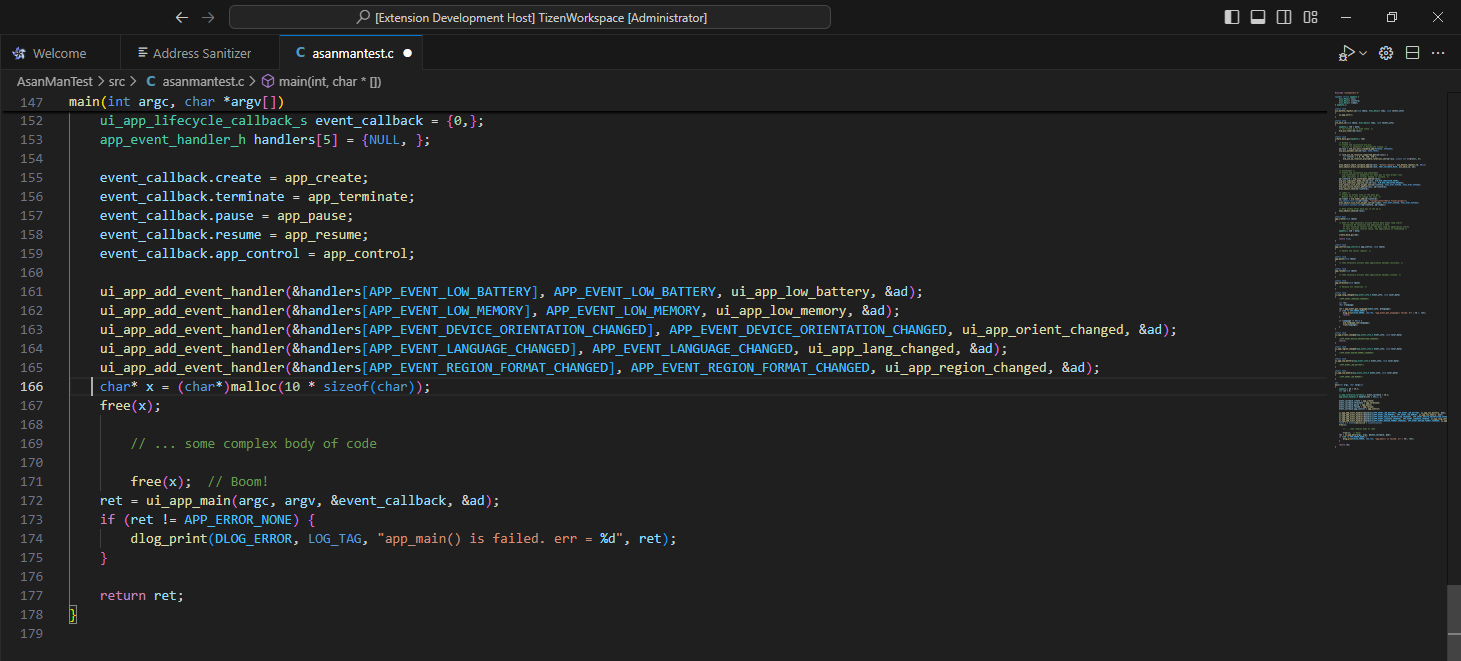Switch to the Address Sanitizer tab

tap(201, 53)
